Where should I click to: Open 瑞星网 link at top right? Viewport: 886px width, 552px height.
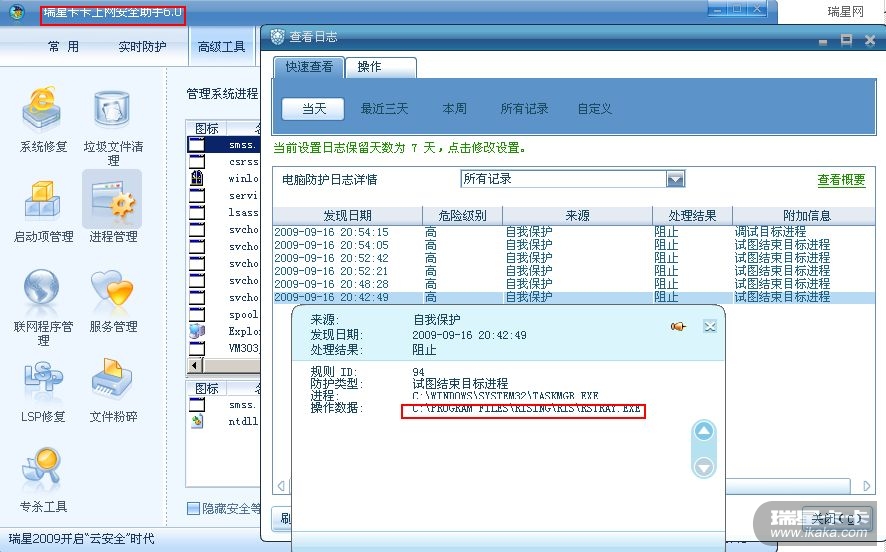click(845, 11)
